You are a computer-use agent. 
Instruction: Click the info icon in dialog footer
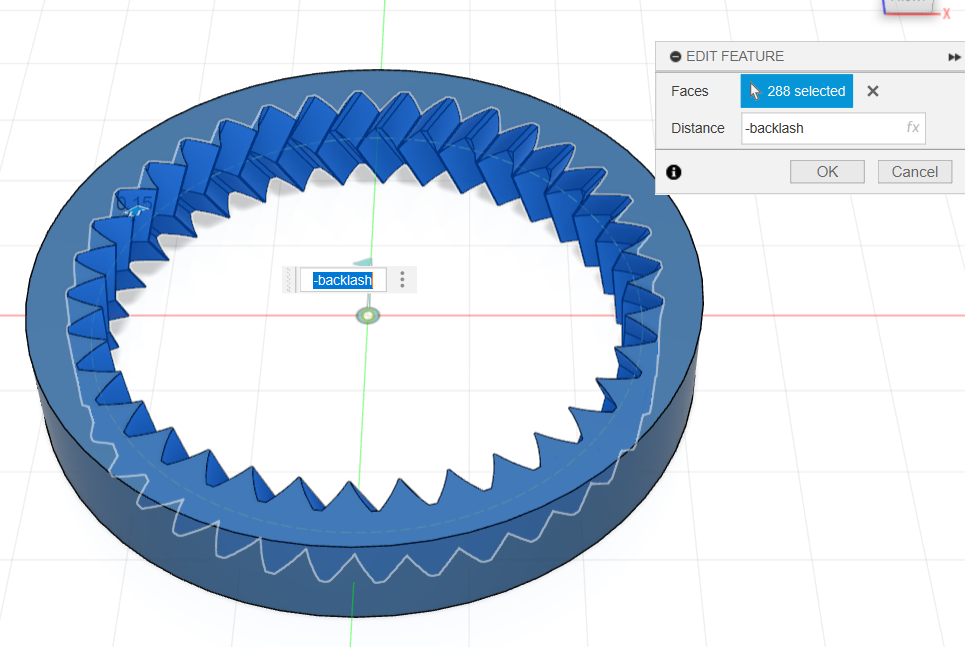tap(674, 172)
